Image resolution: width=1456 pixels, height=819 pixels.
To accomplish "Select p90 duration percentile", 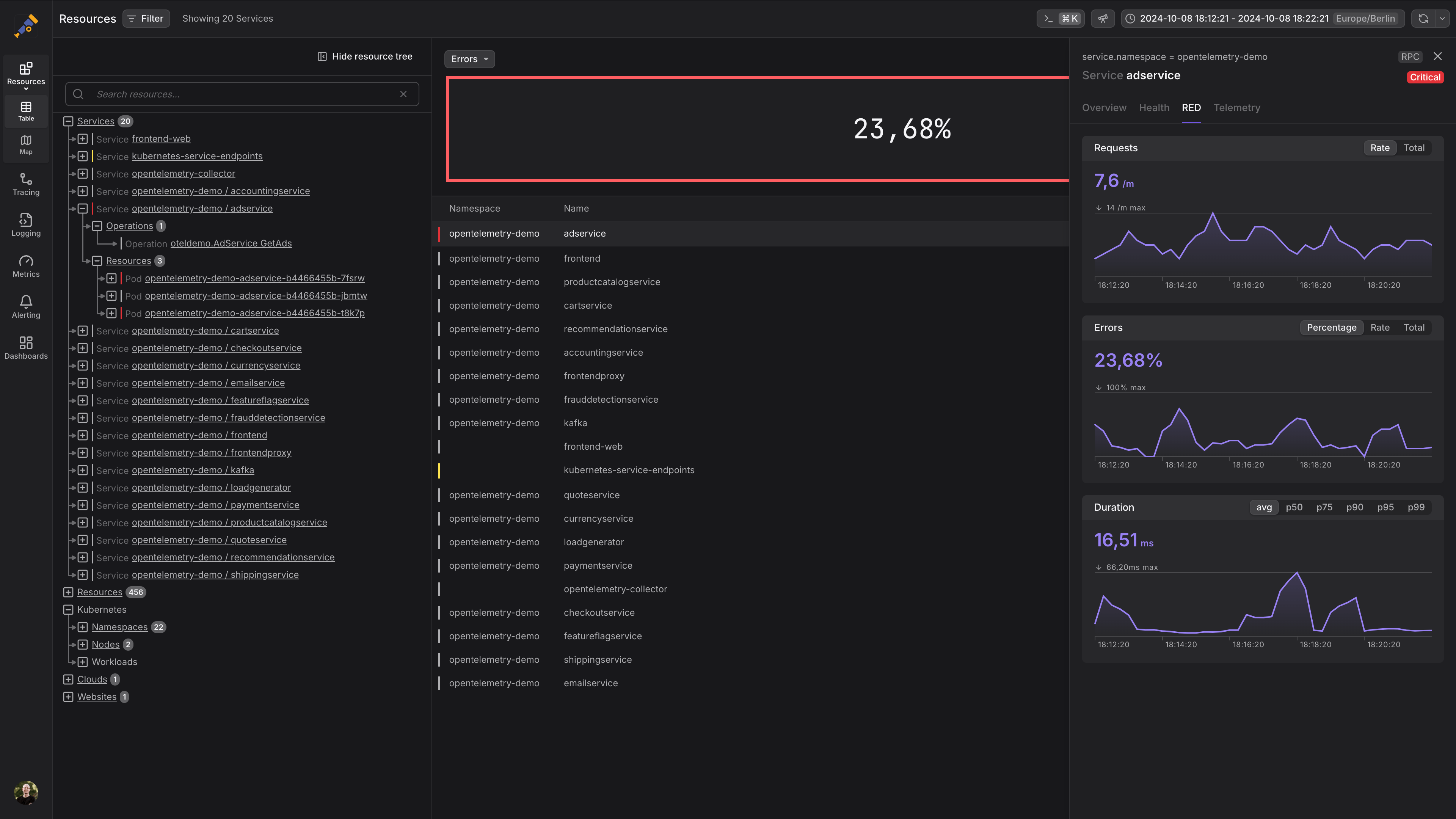I will tap(1354, 508).
